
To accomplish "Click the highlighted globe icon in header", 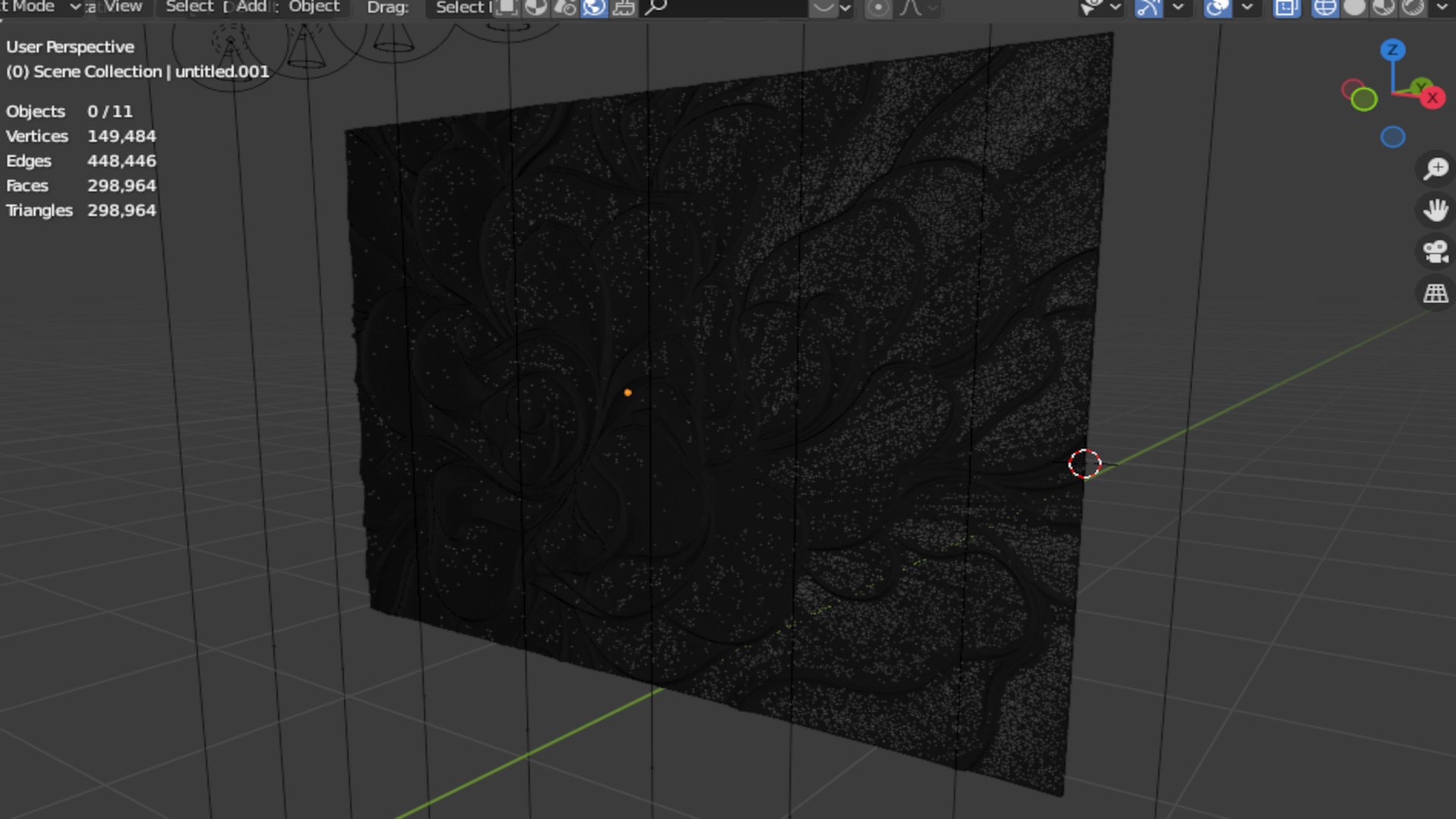I will click(594, 8).
